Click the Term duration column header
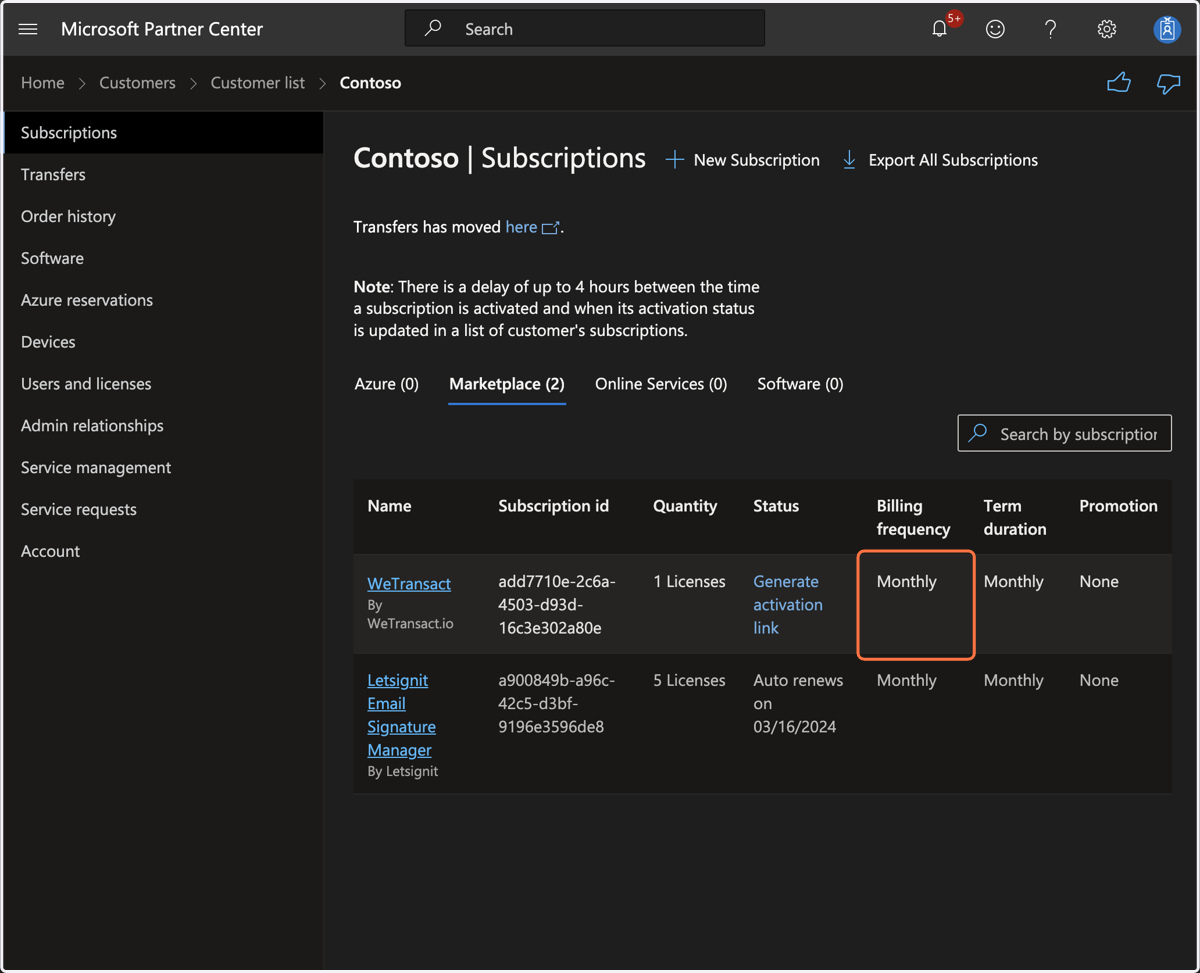Screen dimensions: 1200x973 pos(1015,517)
